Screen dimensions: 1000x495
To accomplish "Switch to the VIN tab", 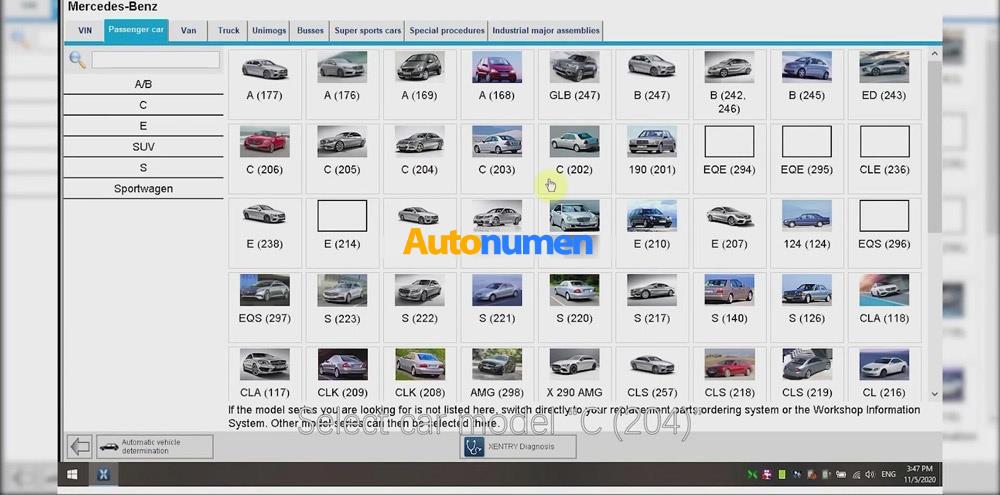I will [x=85, y=30].
